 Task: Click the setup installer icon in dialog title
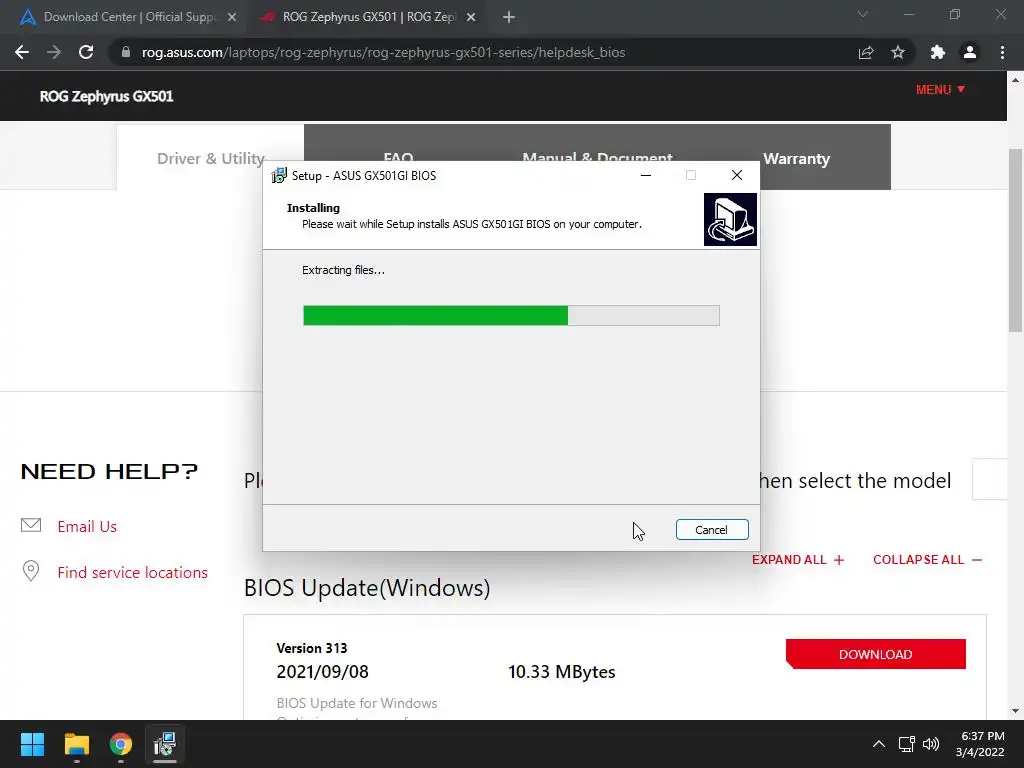(x=279, y=175)
